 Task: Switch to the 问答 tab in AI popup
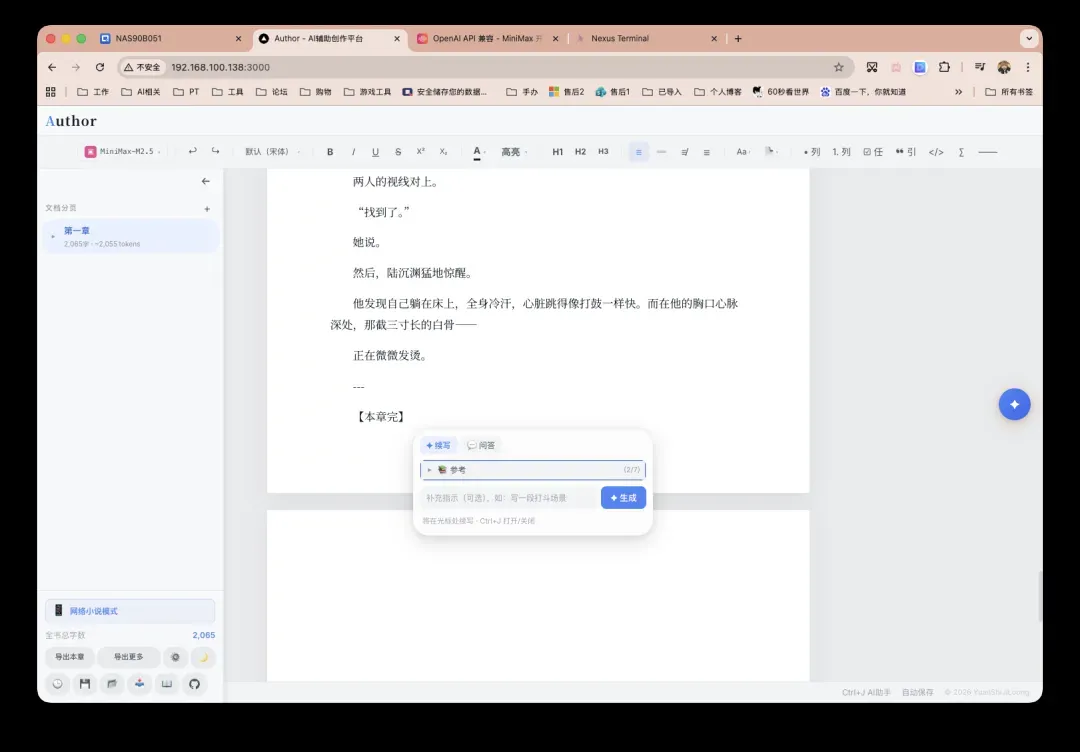coord(481,446)
